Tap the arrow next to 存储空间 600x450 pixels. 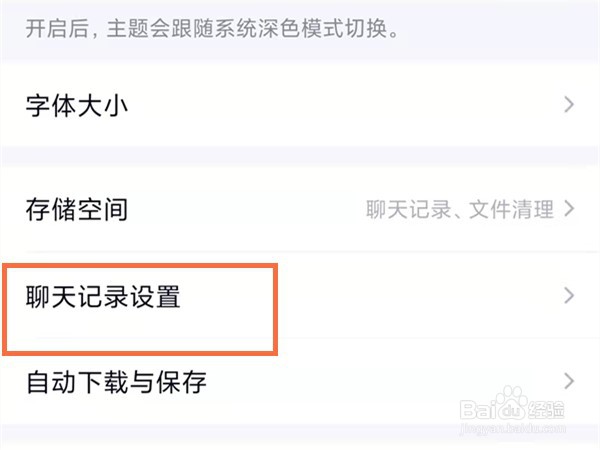(569, 210)
